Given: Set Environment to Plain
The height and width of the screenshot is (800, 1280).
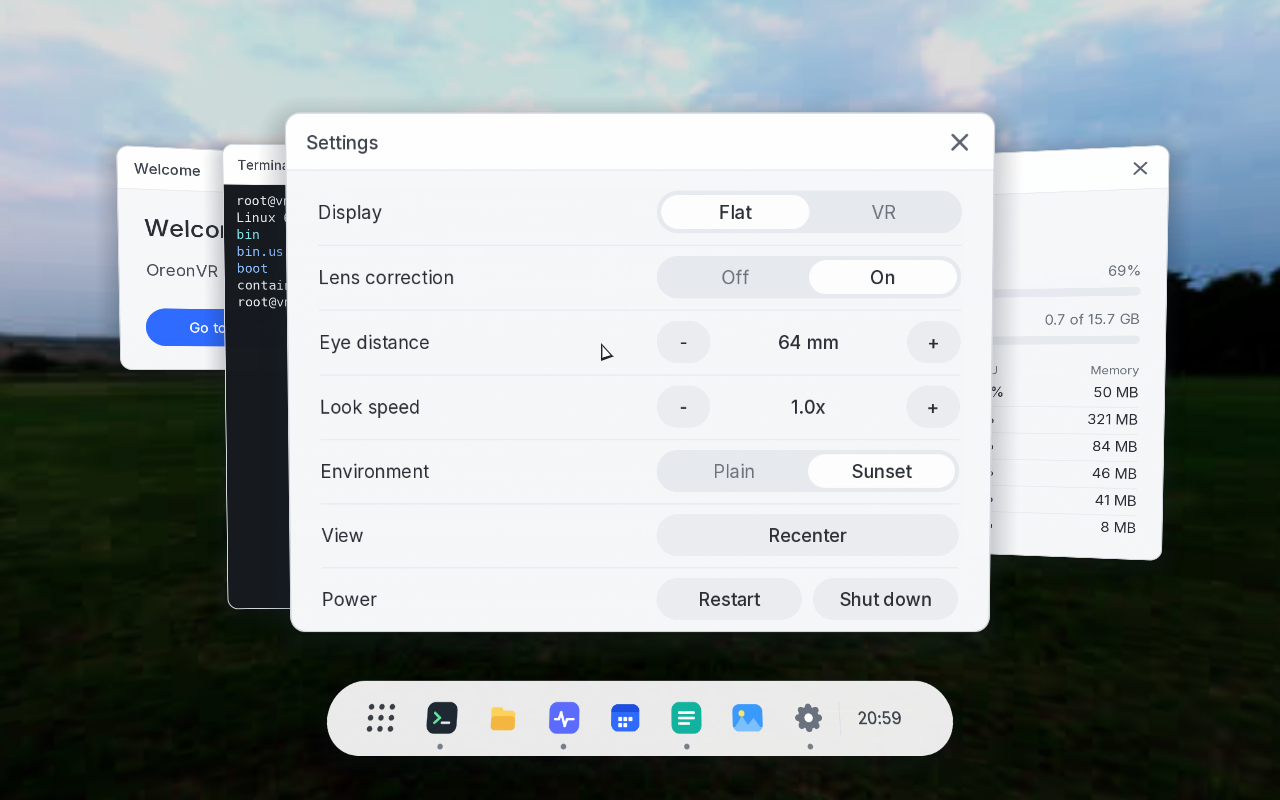Looking at the screenshot, I should 734,471.
